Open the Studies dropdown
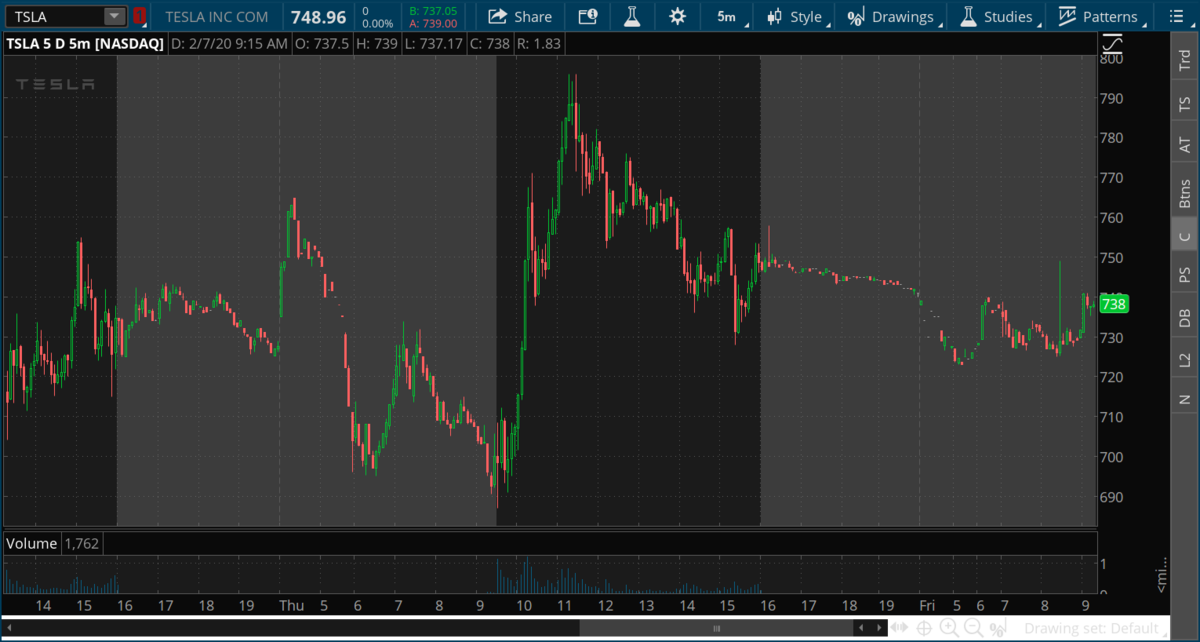 coord(998,16)
